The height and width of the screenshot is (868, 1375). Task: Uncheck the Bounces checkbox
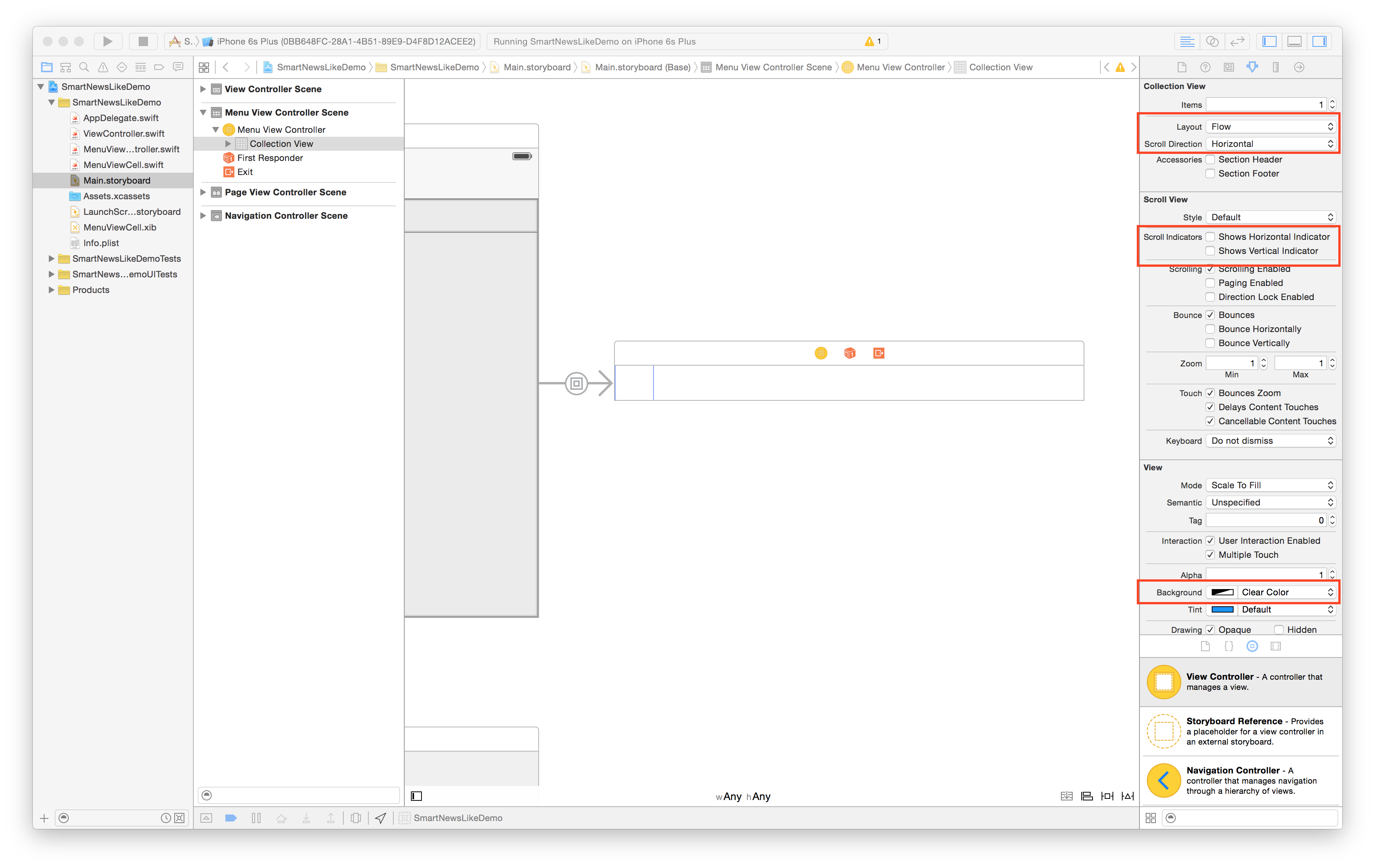[x=1210, y=314]
